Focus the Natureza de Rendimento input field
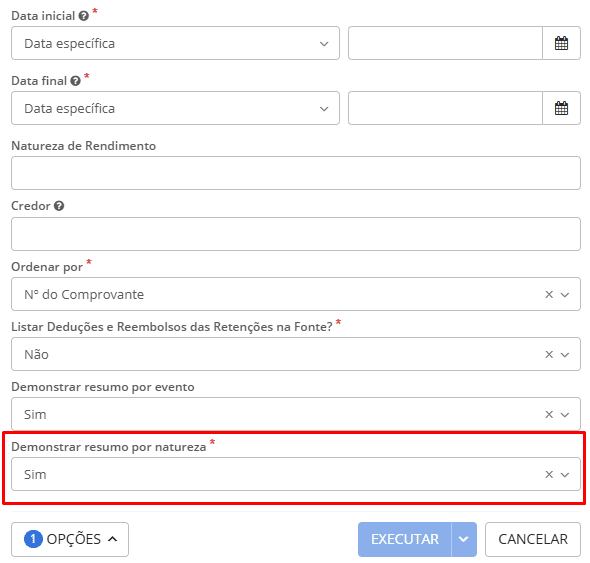The width and height of the screenshot is (590, 563). pyautogui.click(x=296, y=173)
